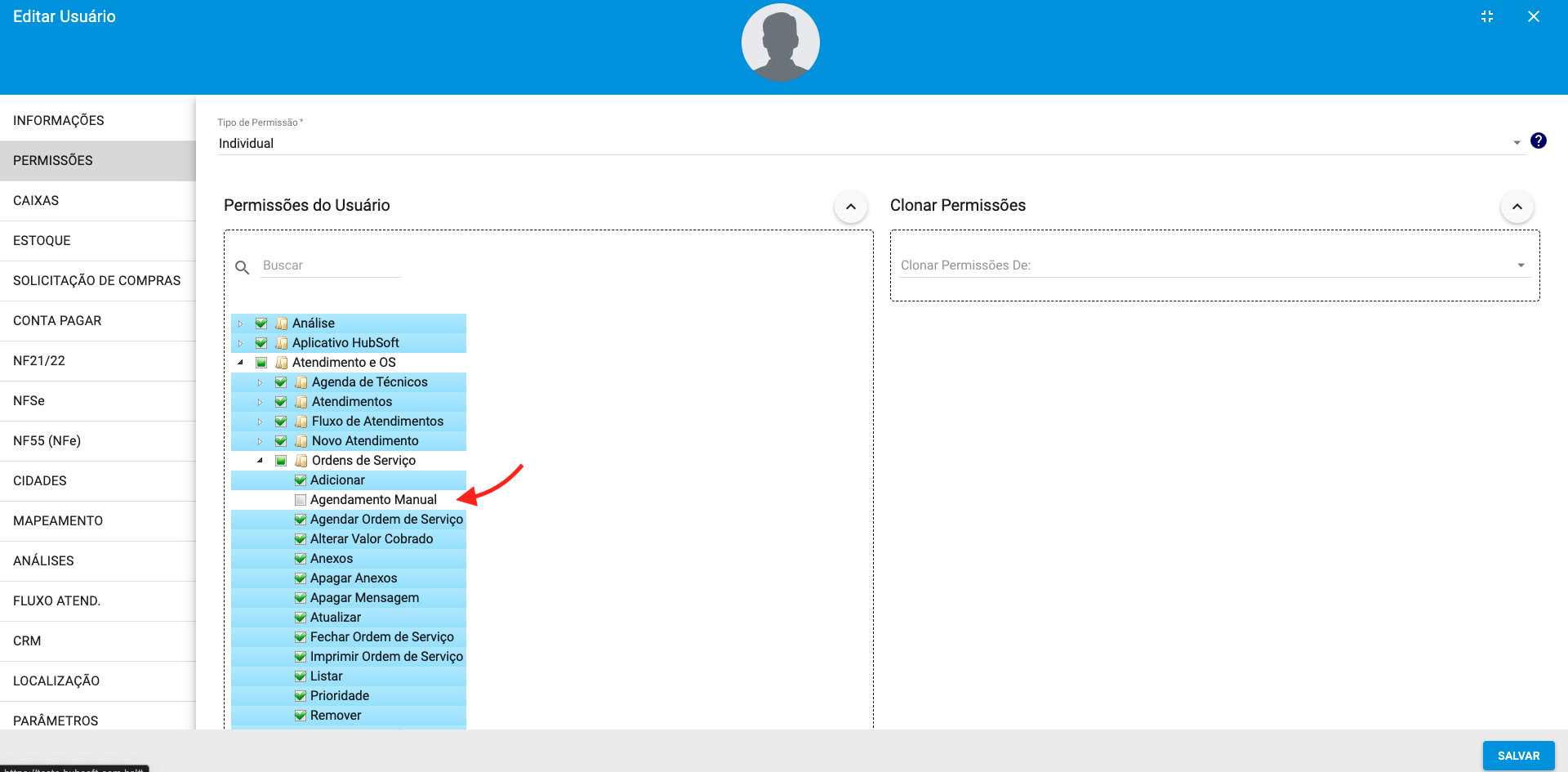
Task: Open the NF55 (NFe) tab
Action: point(98,440)
